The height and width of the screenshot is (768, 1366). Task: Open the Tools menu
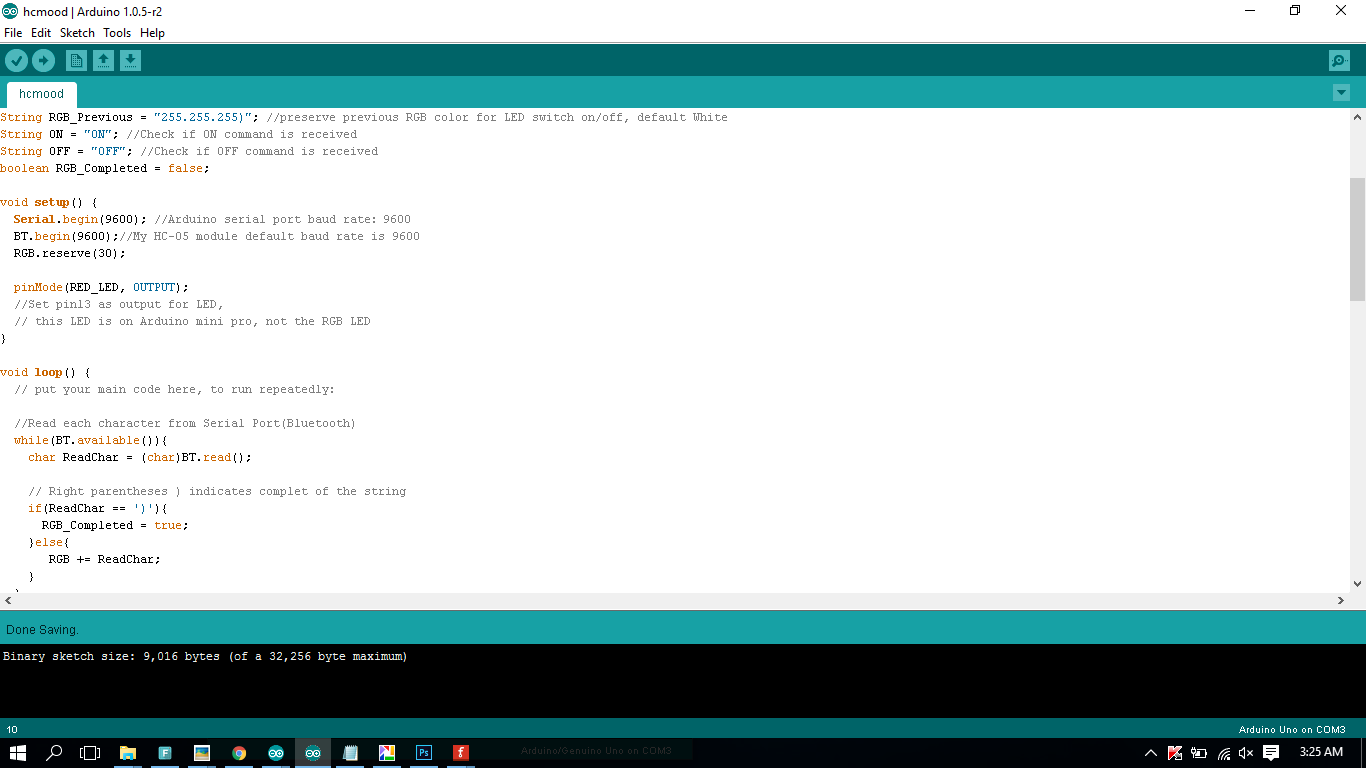point(116,33)
